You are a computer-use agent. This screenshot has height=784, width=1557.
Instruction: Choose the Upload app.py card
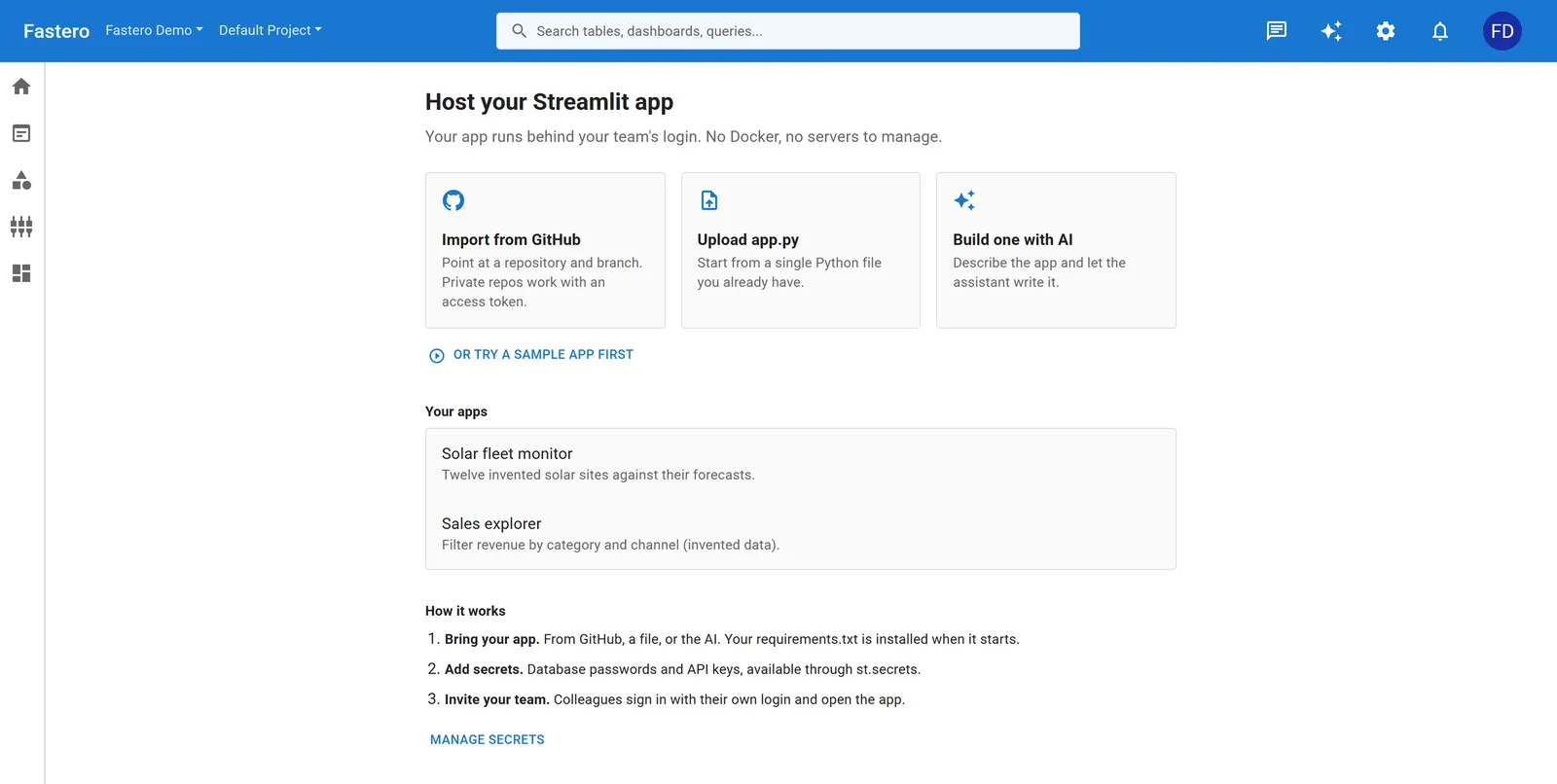(x=801, y=250)
